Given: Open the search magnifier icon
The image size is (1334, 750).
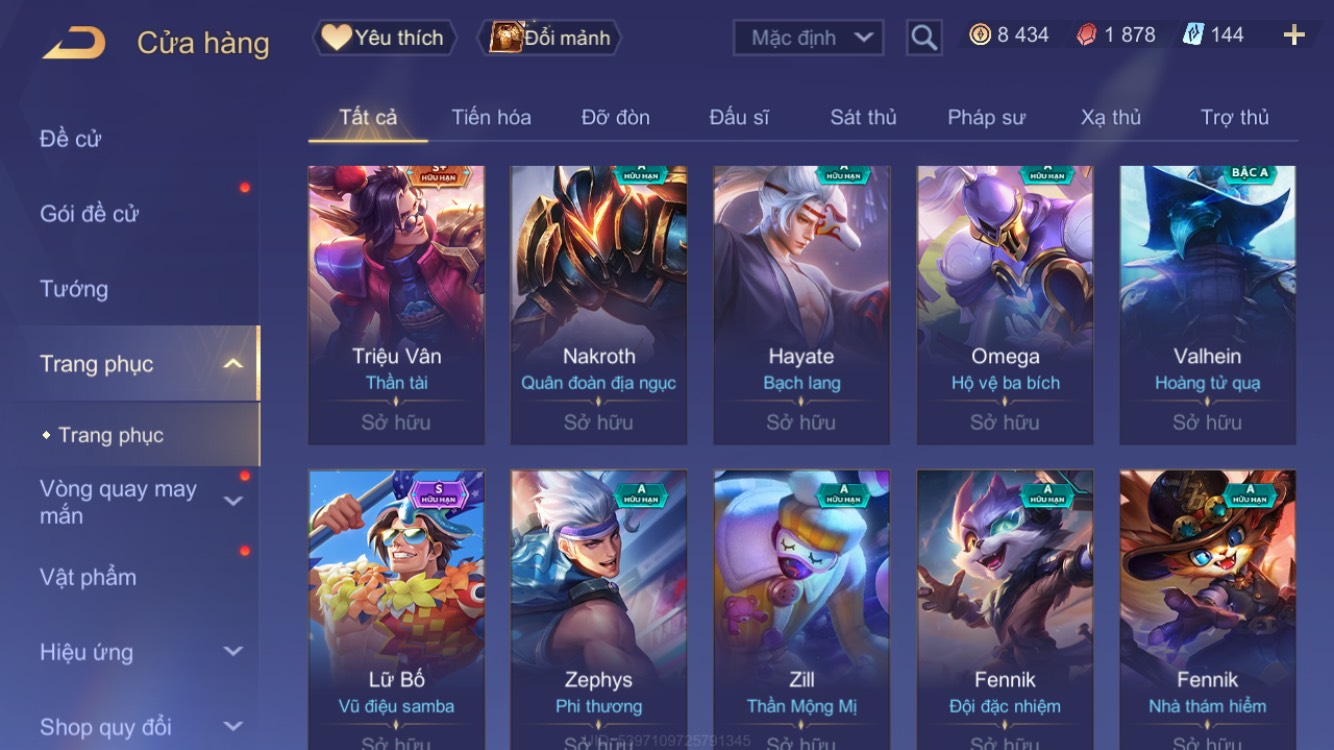Looking at the screenshot, I should (924, 38).
